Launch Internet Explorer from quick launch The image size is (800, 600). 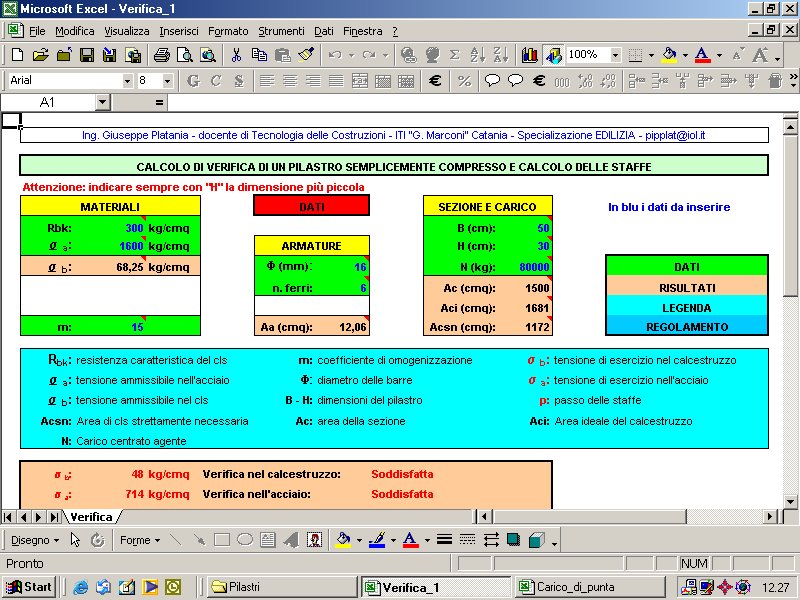(80, 587)
